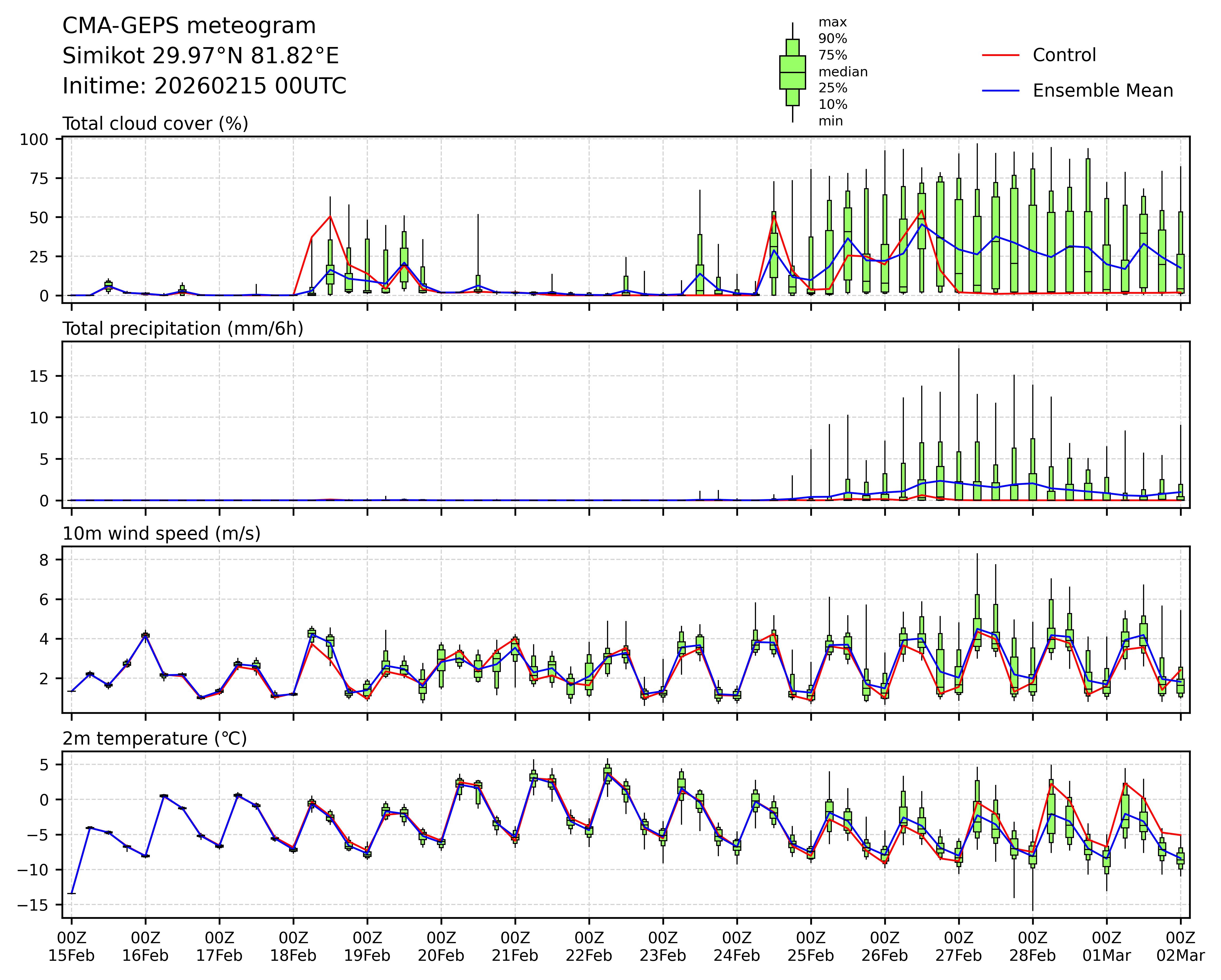This screenshot has width=1221, height=980.
Task: Click the '00Z 20Feb' x-axis tick label
Action: [x=441, y=946]
